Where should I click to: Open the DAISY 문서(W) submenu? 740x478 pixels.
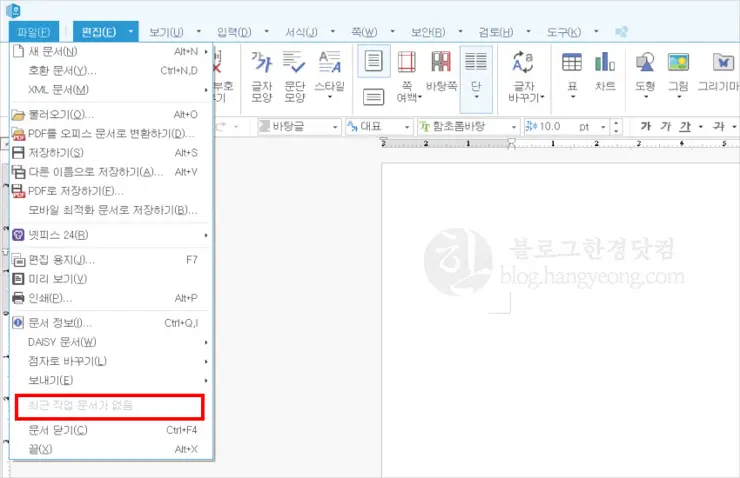(111, 342)
